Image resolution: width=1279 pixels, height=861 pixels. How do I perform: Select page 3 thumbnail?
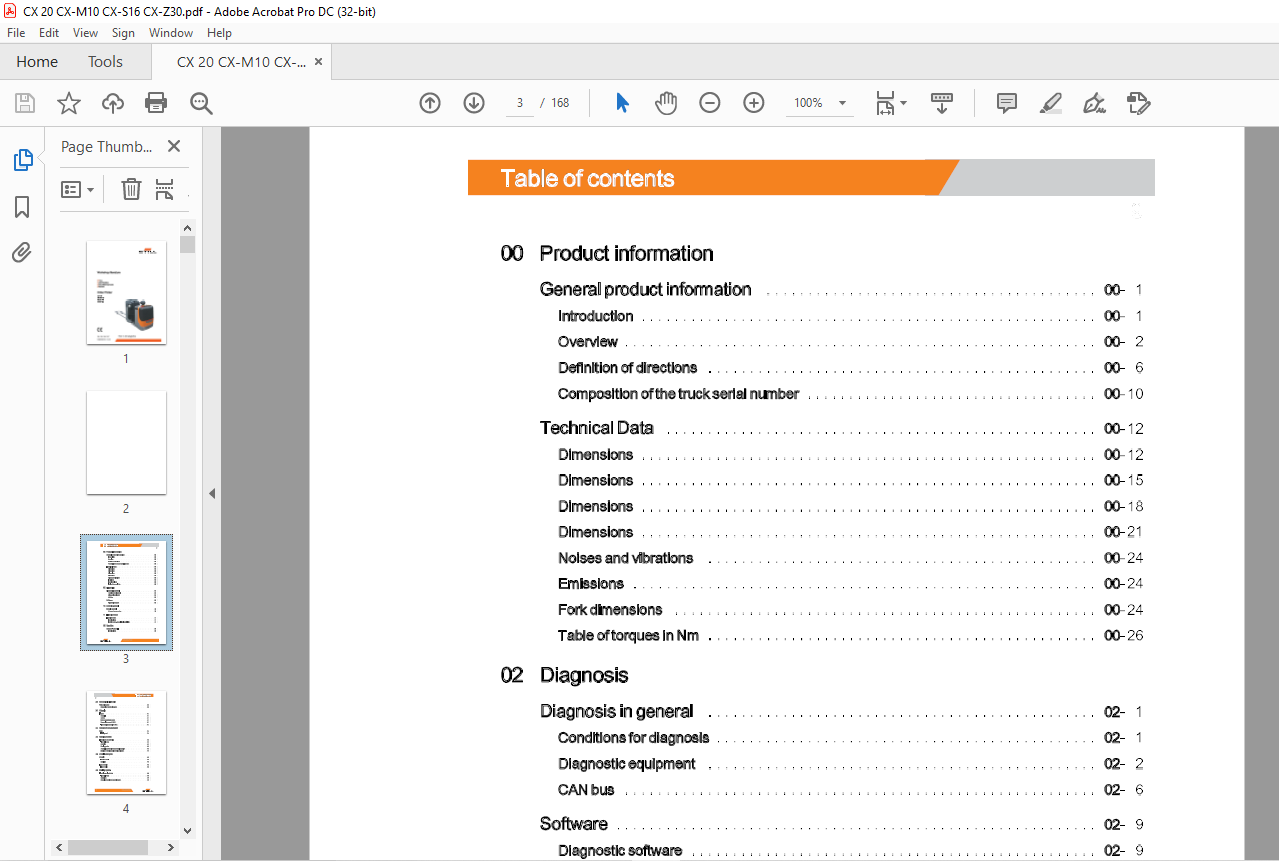click(x=126, y=592)
